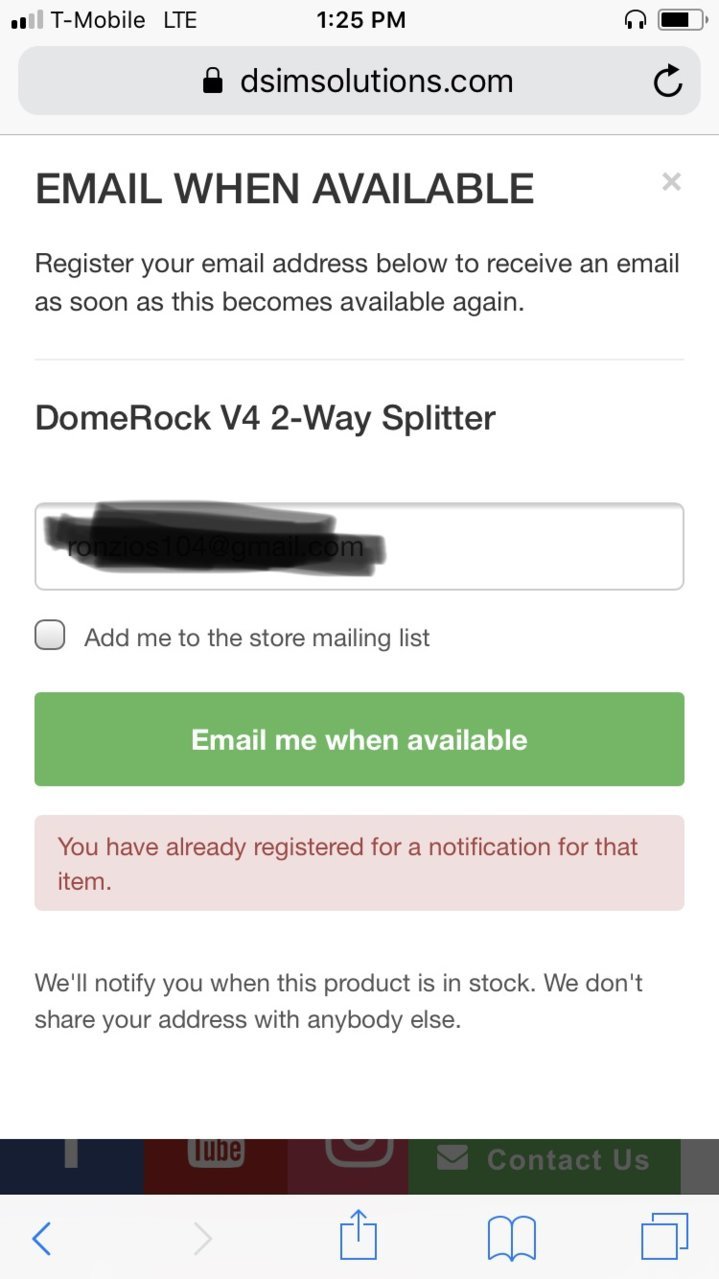Viewport: 719px width, 1279px height.
Task: Focus the email address input field
Action: click(x=359, y=546)
